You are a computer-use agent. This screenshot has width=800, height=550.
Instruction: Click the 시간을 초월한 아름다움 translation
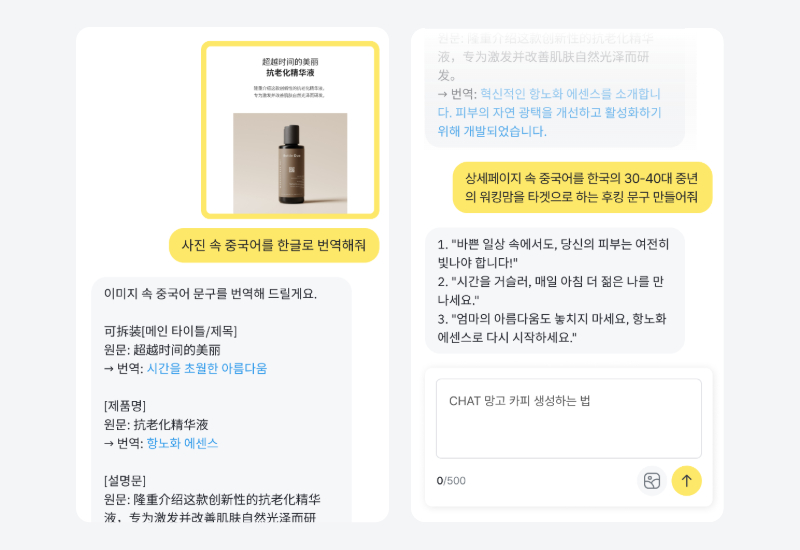(207, 368)
